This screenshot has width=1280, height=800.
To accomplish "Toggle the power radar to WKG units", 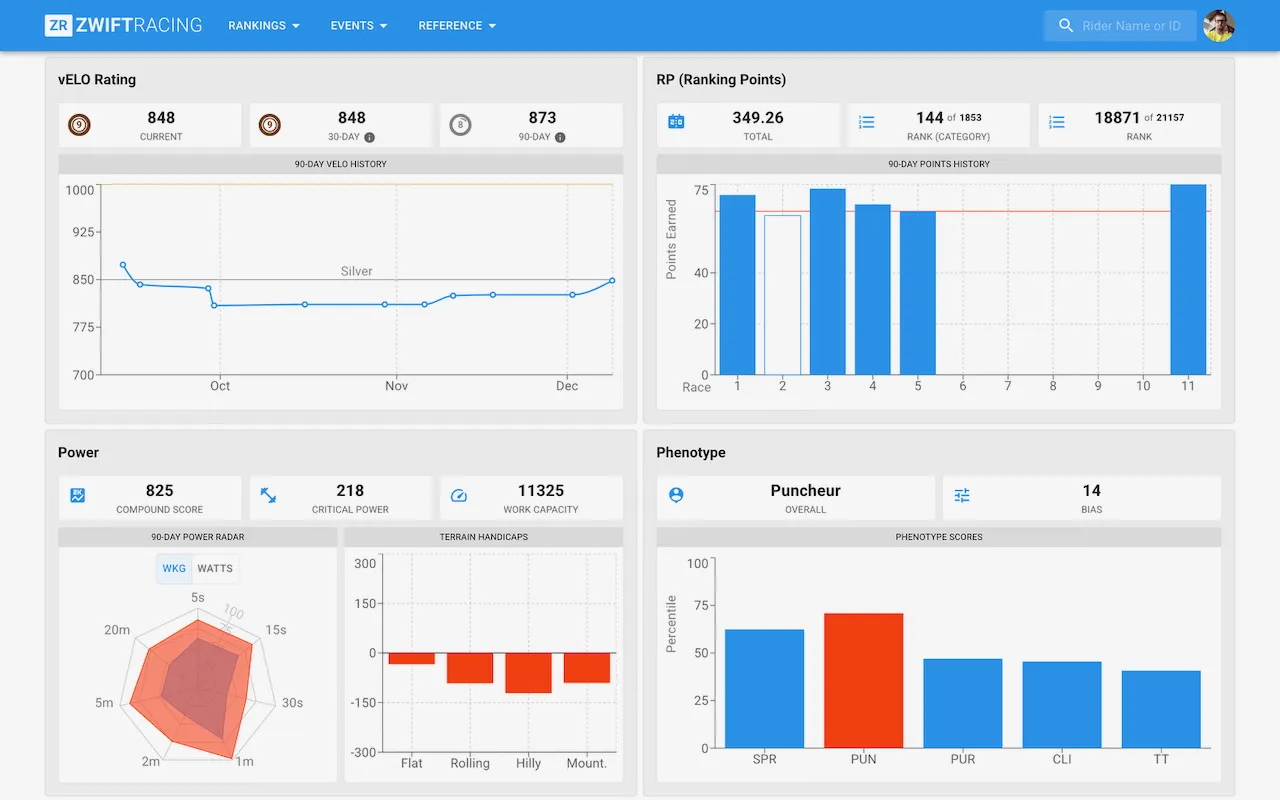I will 173,567.
